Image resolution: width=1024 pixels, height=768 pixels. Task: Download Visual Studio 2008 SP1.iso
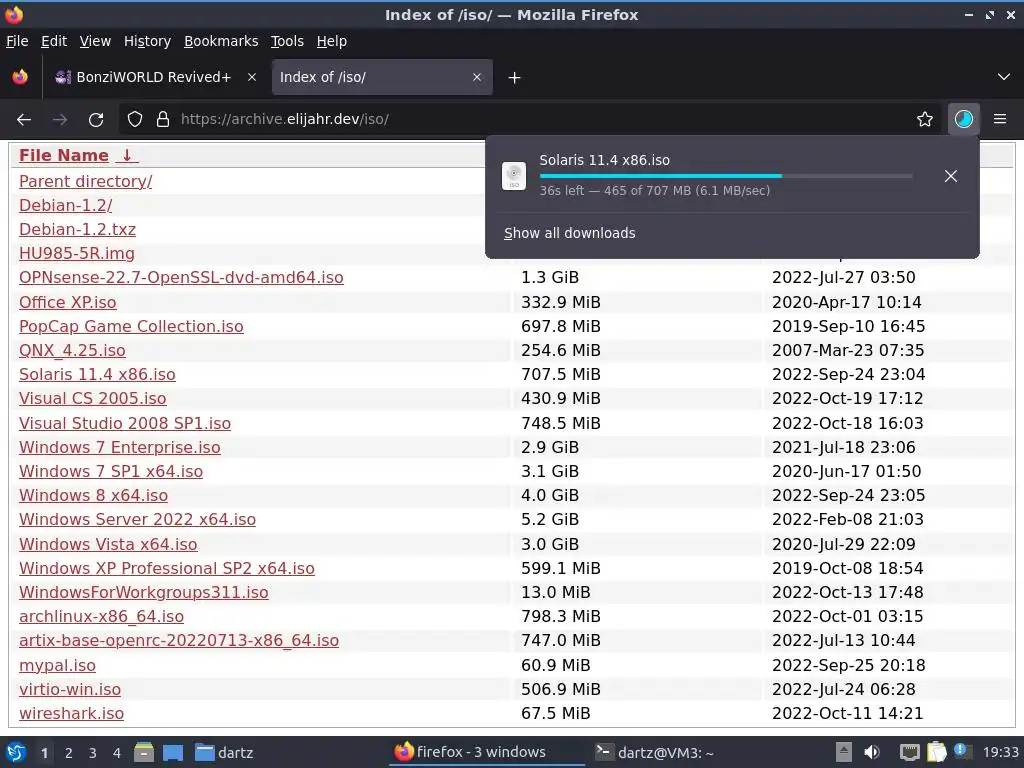[x=125, y=423]
